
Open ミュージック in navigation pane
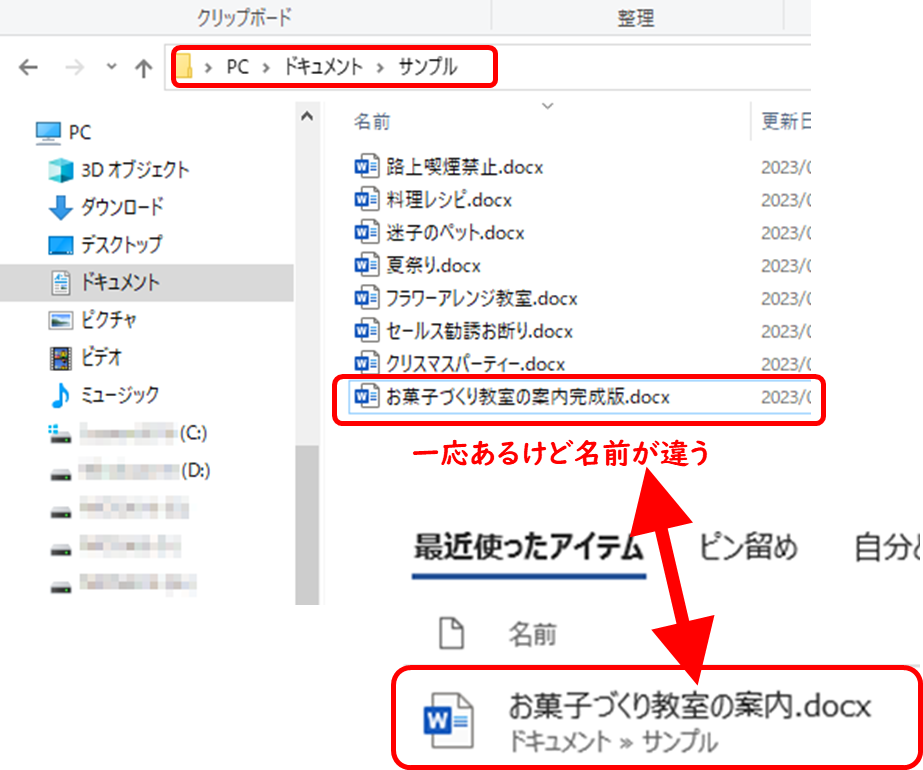pyautogui.click(x=120, y=395)
